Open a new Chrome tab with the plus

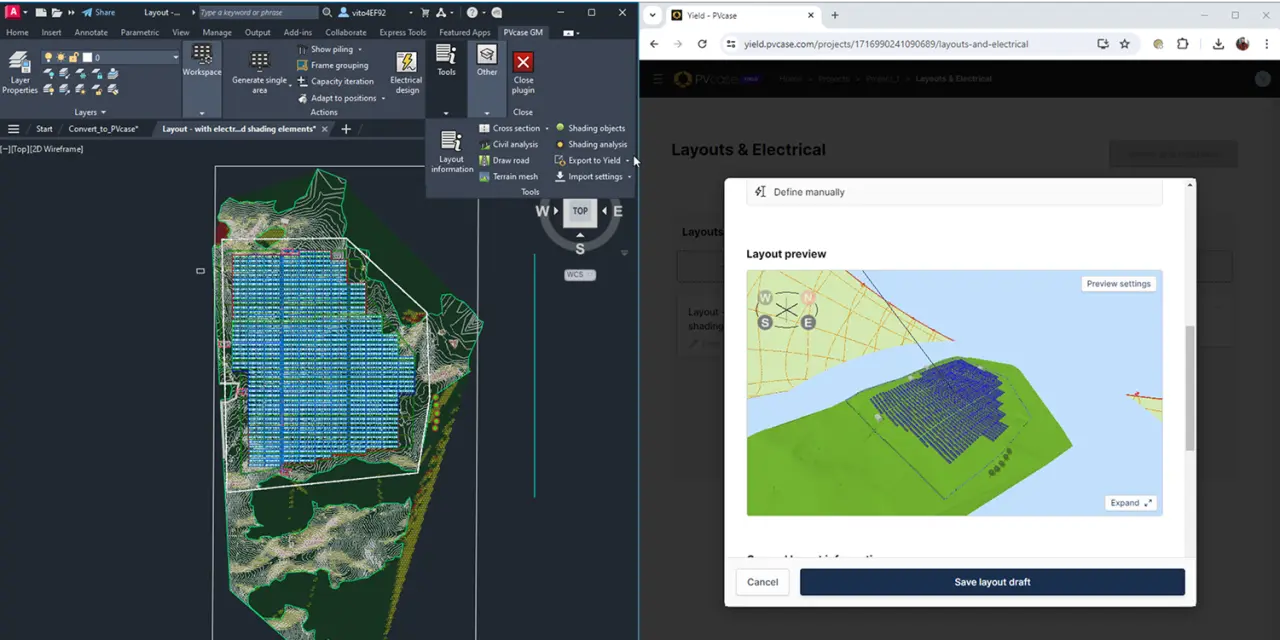click(835, 15)
